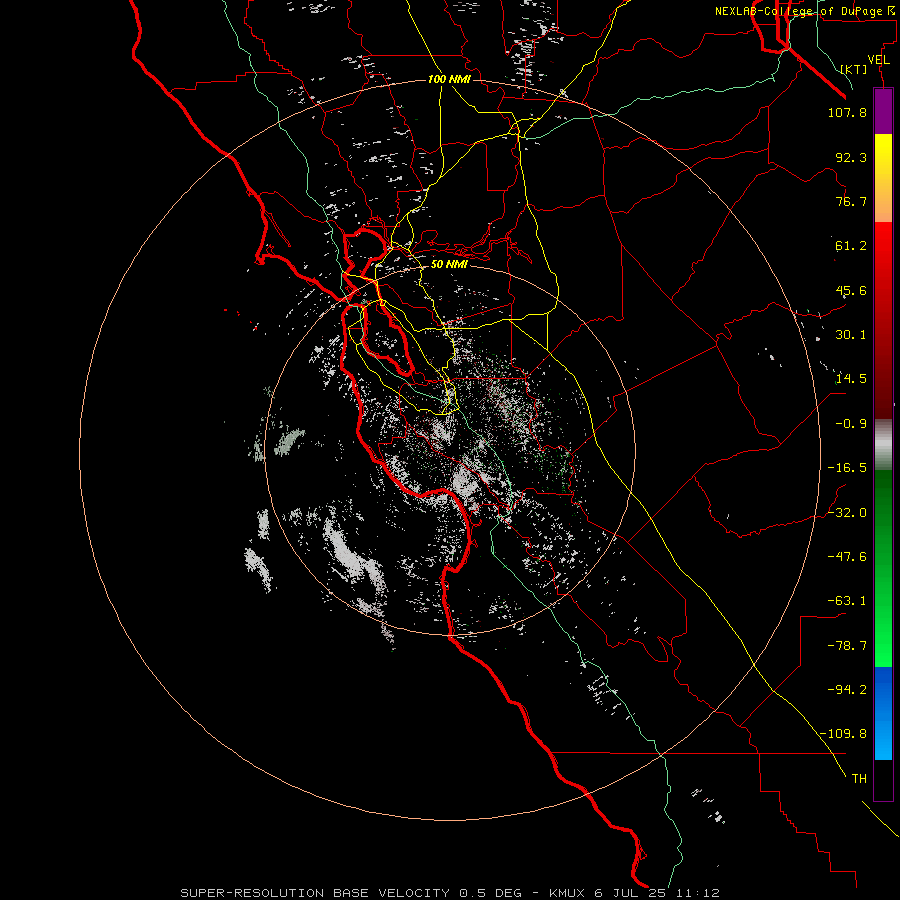Image resolution: width=900 pixels, height=900 pixels.
Task: Click the green segment of the color bar
Action: coord(883,568)
